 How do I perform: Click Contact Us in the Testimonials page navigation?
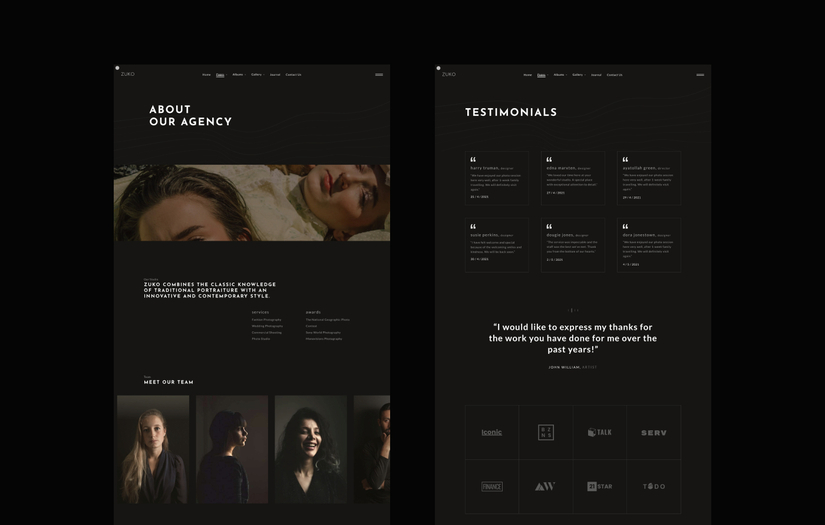click(x=614, y=75)
